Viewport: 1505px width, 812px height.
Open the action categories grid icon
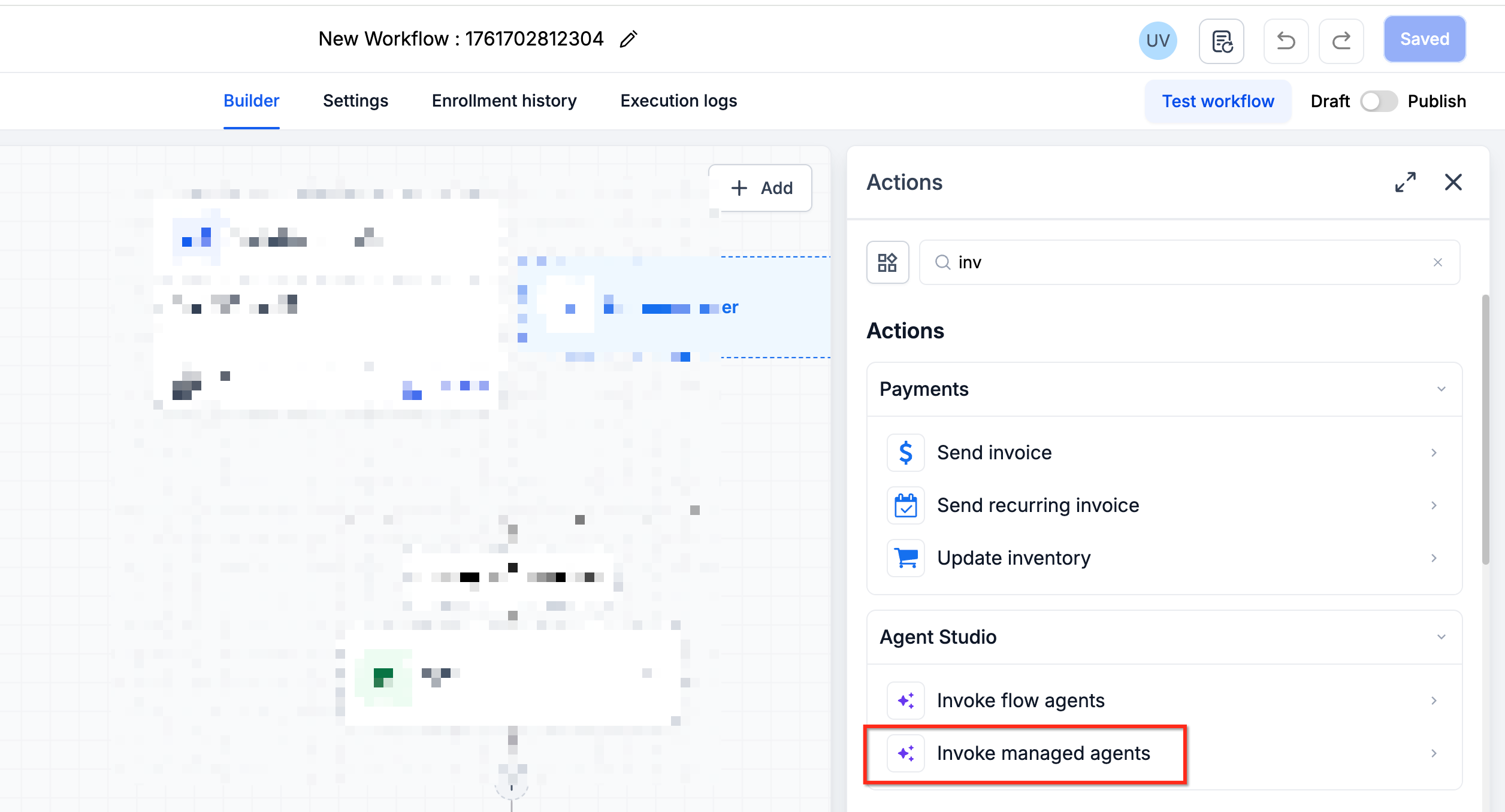click(x=887, y=262)
